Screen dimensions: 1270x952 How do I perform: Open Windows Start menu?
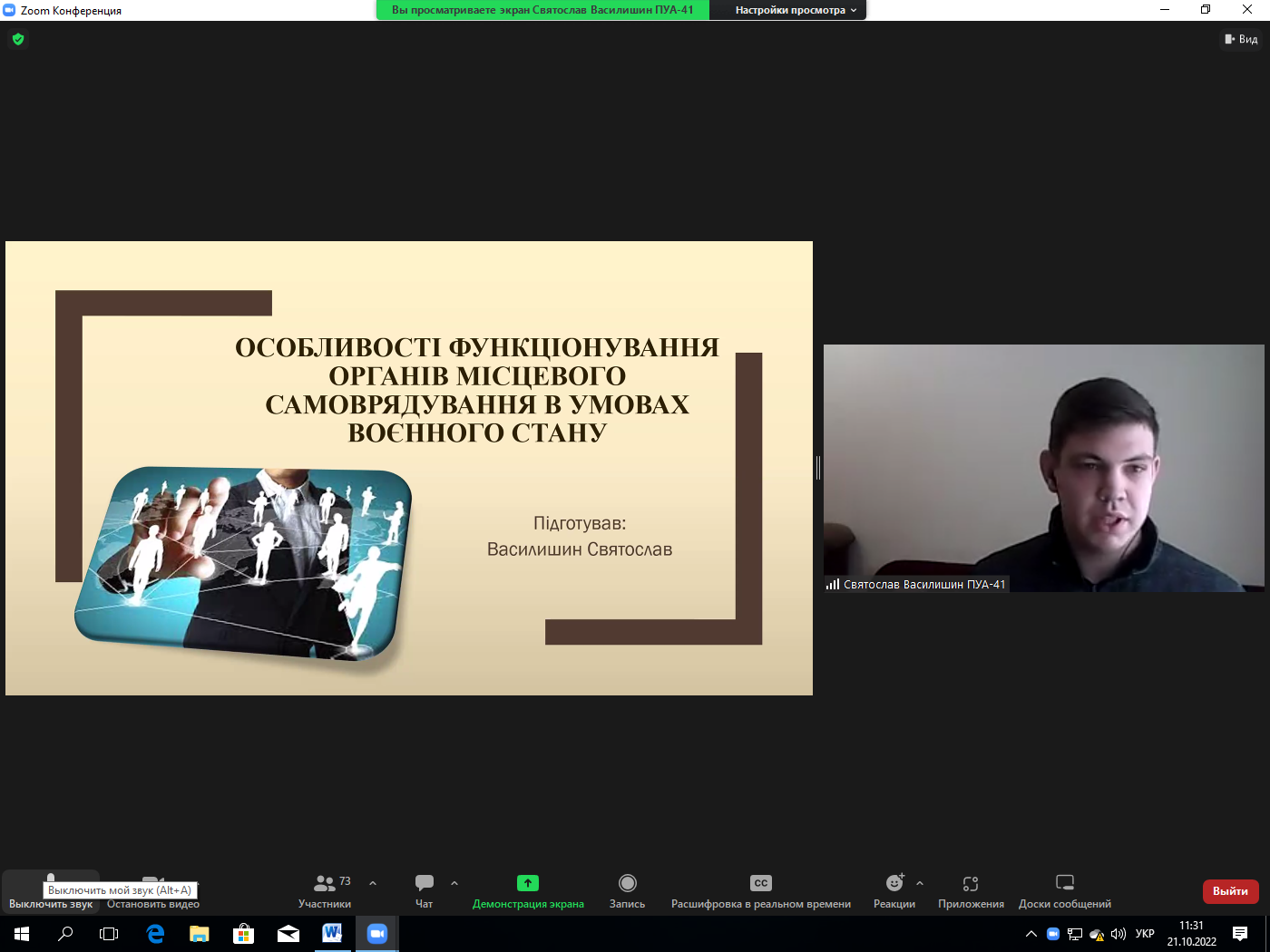22,934
